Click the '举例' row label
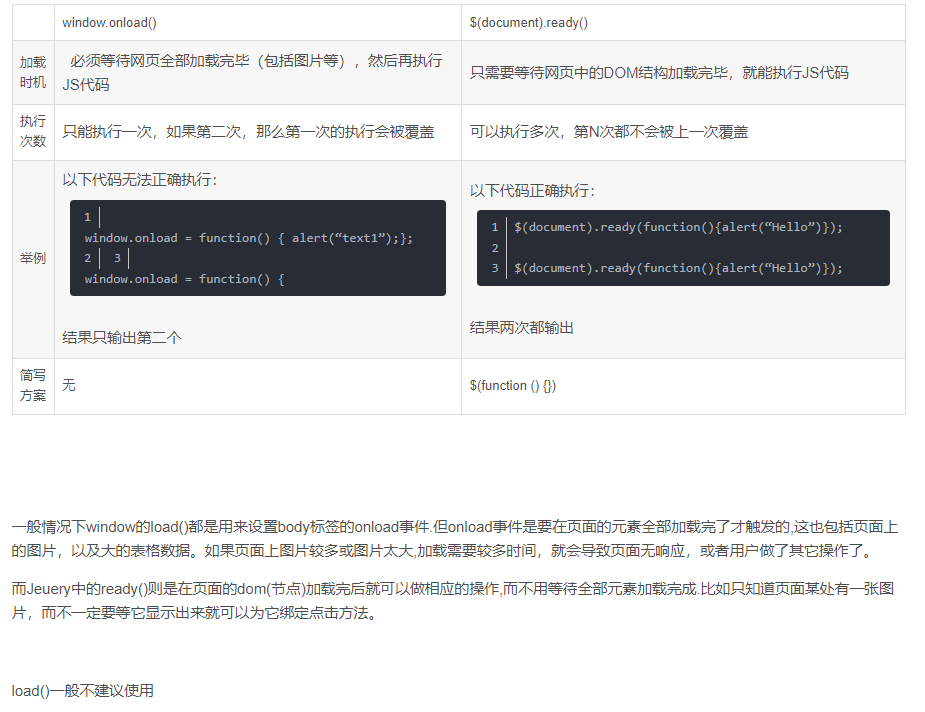Image resolution: width=925 pixels, height=712 pixels. [x=33, y=258]
